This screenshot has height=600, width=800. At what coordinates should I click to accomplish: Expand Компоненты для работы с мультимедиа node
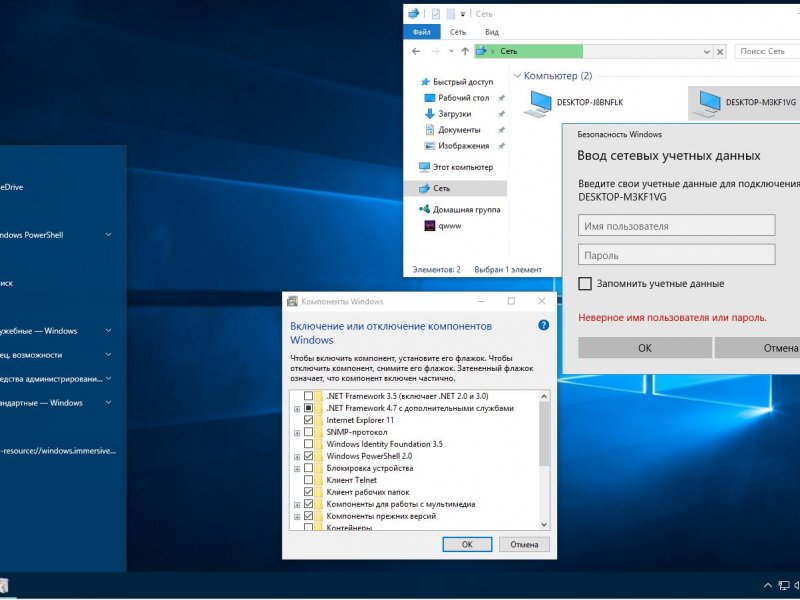coord(297,505)
